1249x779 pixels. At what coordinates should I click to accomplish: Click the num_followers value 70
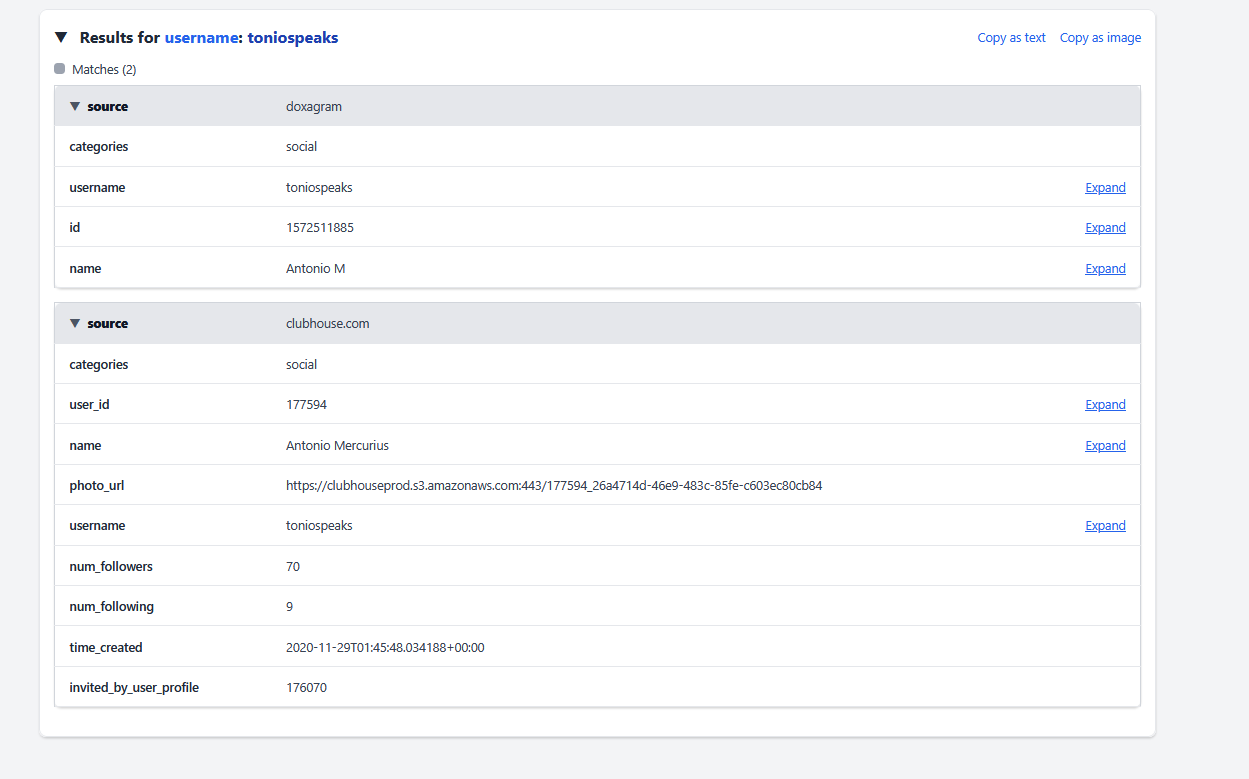tap(293, 567)
